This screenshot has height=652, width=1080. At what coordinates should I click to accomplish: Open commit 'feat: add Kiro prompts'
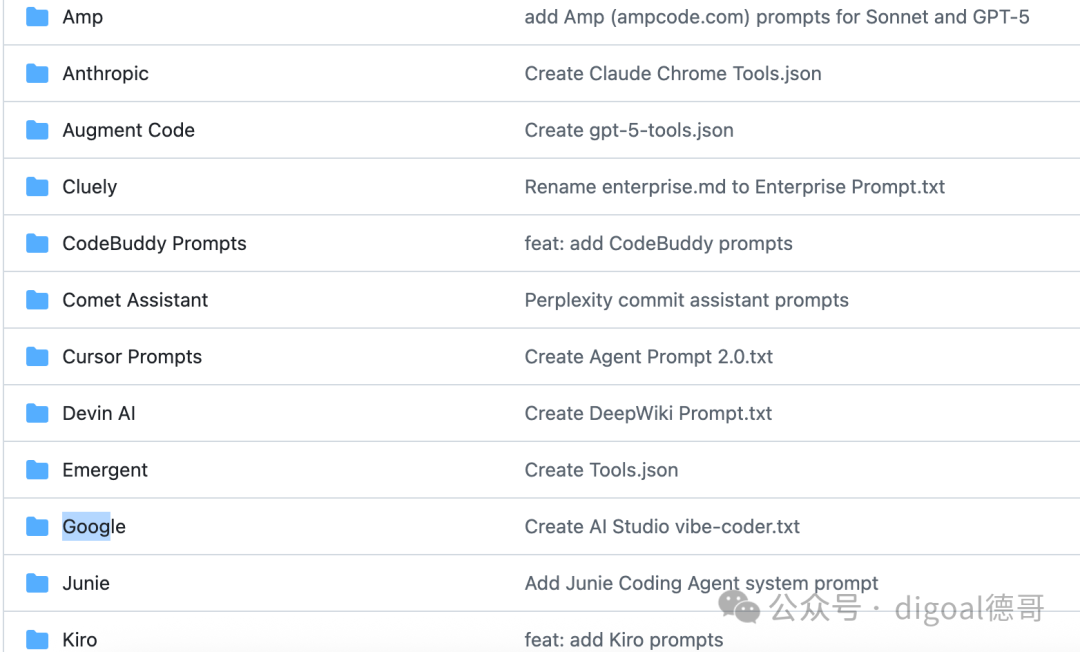click(x=624, y=640)
